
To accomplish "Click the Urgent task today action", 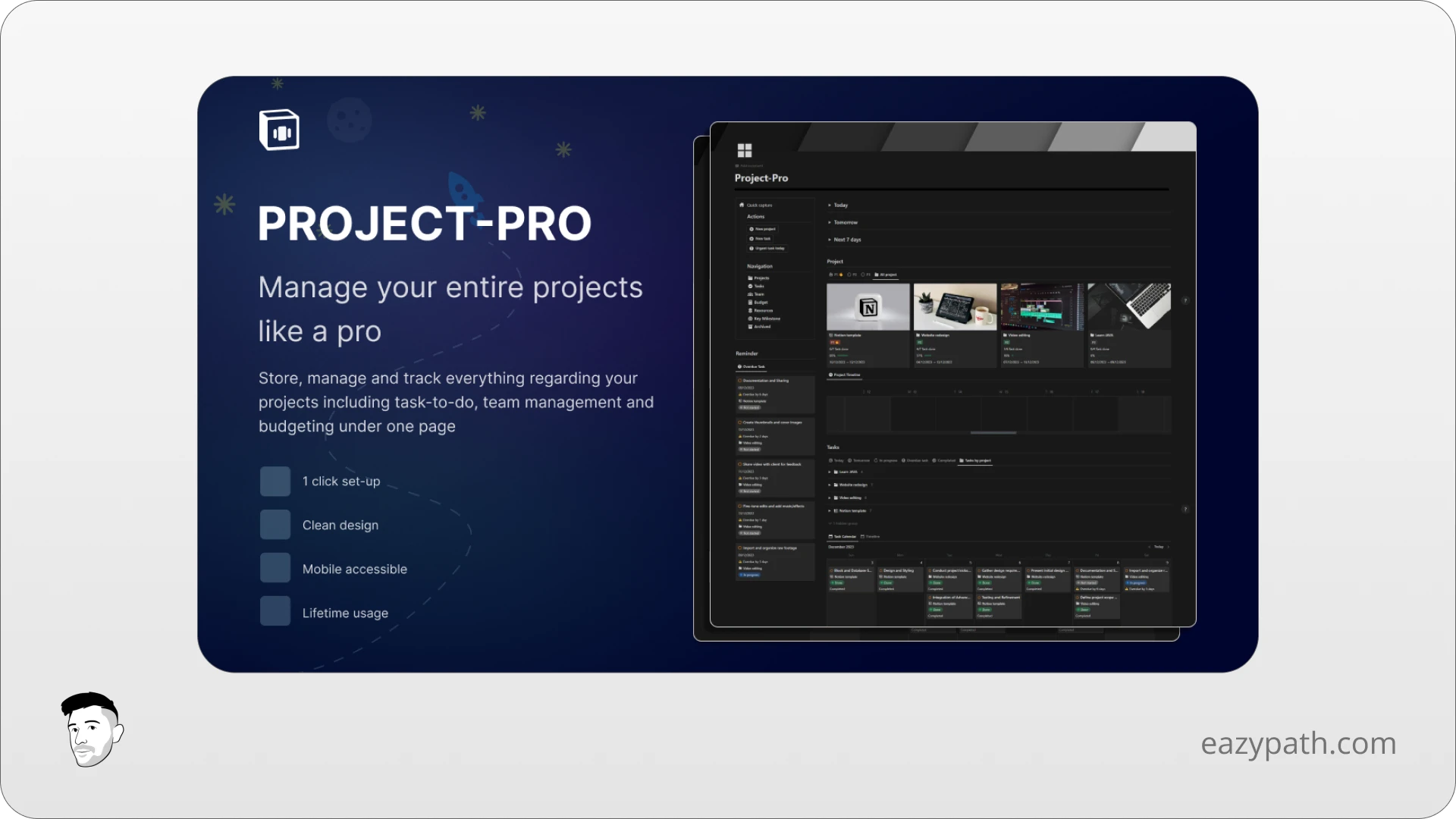I will tap(768, 248).
